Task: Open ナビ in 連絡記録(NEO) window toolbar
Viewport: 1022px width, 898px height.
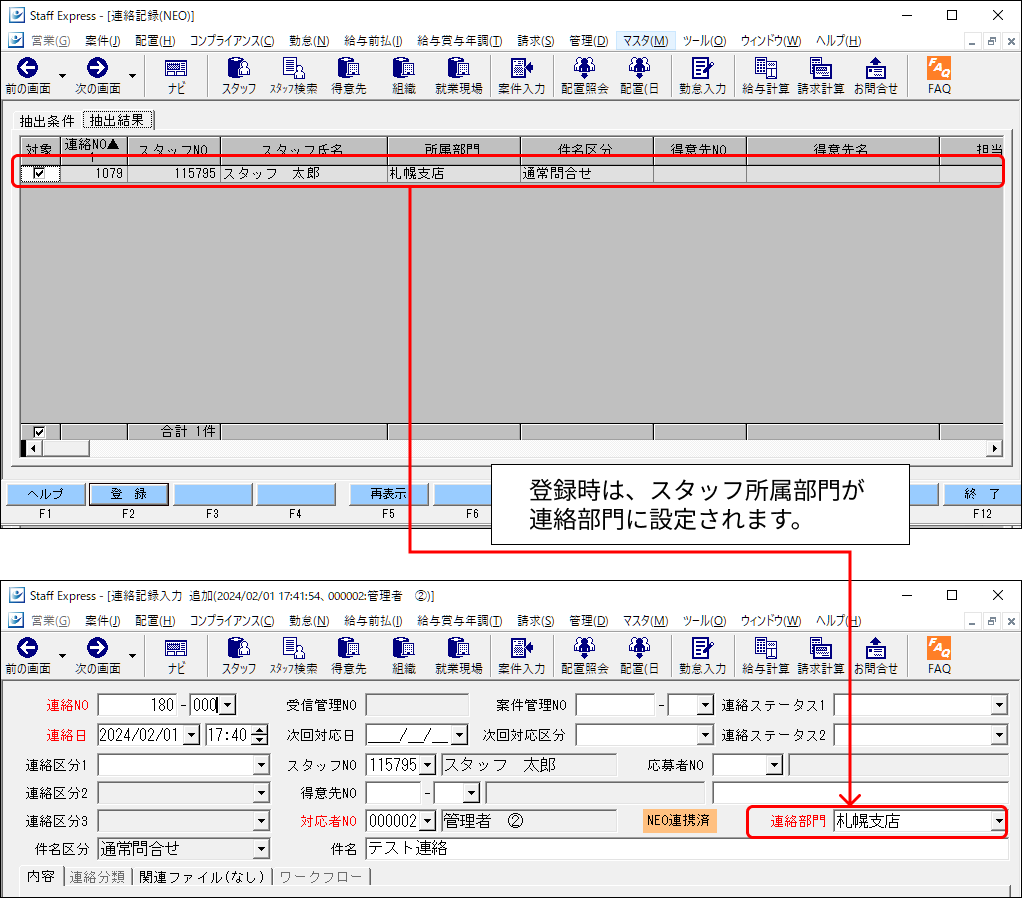Action: (176, 76)
